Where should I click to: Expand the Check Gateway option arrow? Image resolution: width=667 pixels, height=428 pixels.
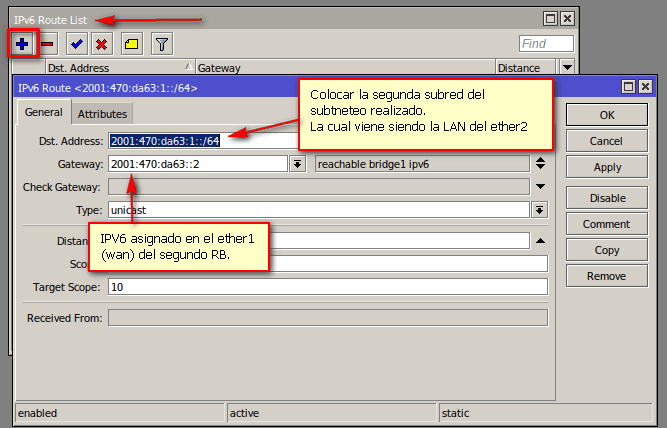tap(540, 186)
